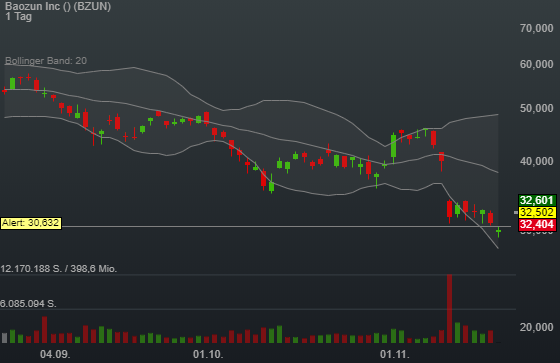Click the 70,000 price axis label
The width and height of the screenshot is (560, 363).
click(x=536, y=28)
